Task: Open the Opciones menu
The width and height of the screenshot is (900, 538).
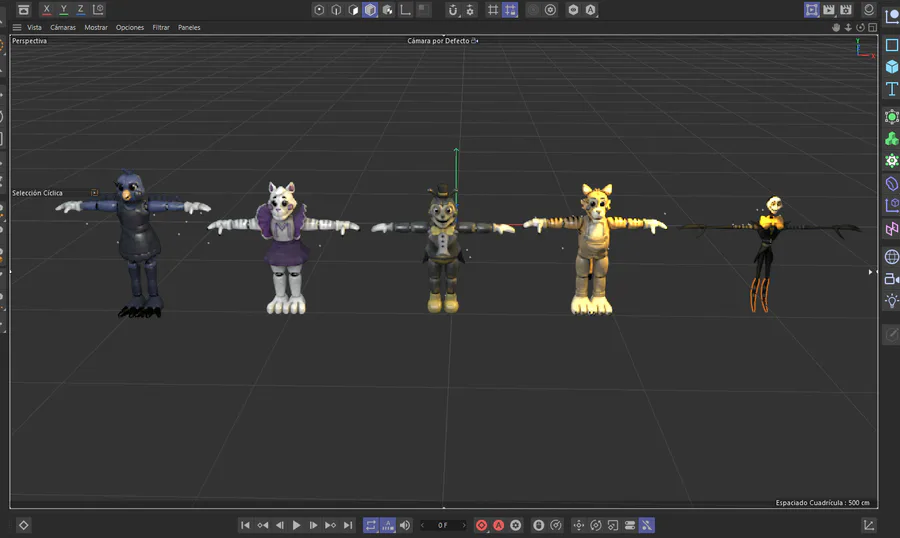Action: coord(130,27)
